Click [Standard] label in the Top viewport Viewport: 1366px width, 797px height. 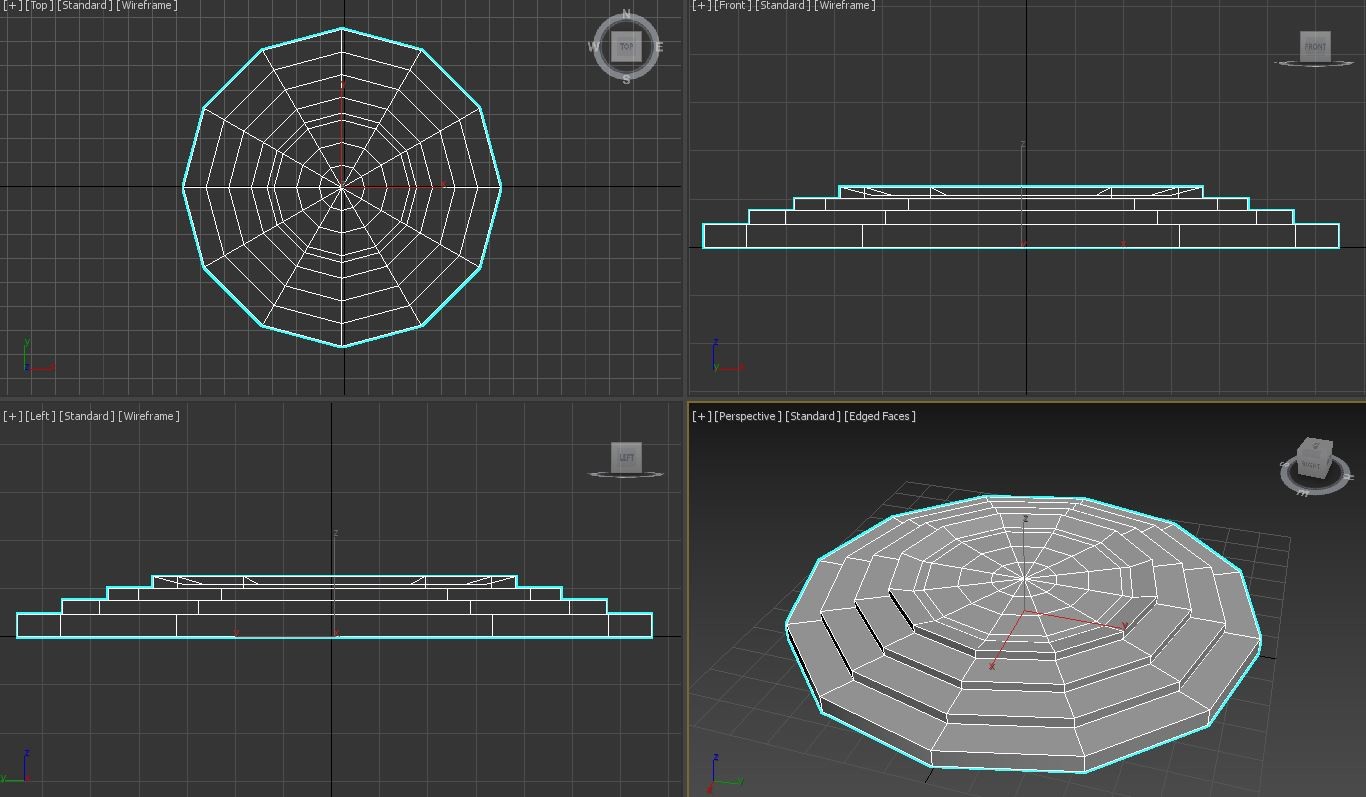tap(85, 6)
